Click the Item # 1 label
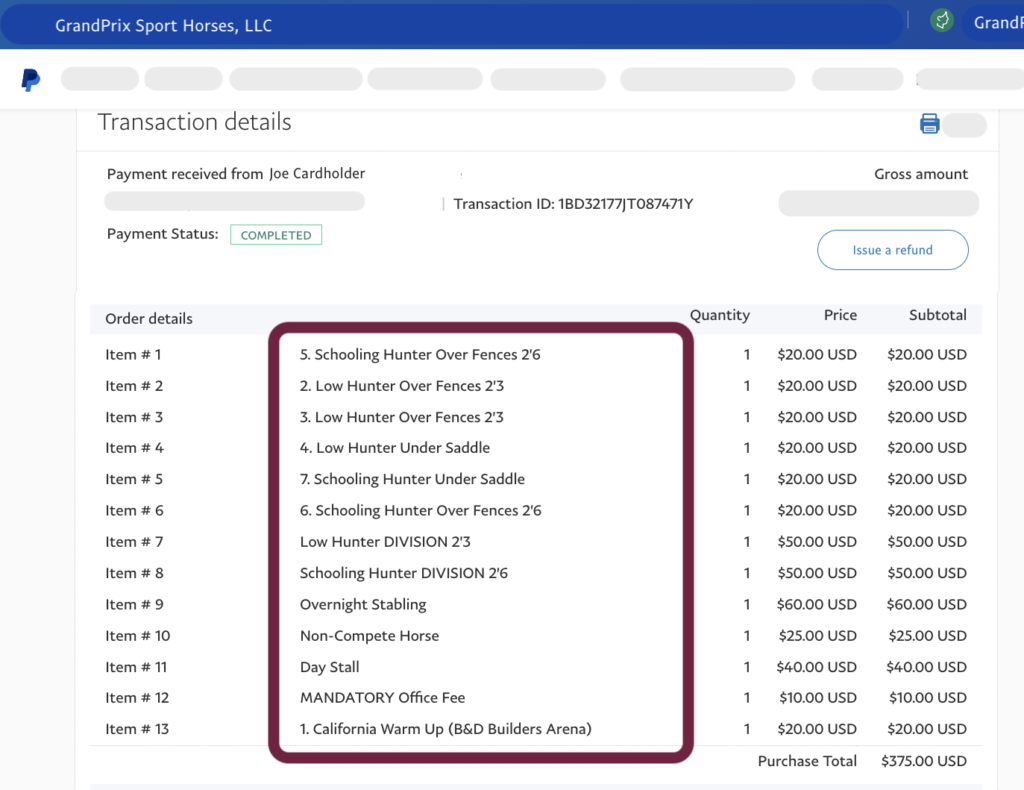Image resolution: width=1024 pixels, height=790 pixels. coord(133,355)
